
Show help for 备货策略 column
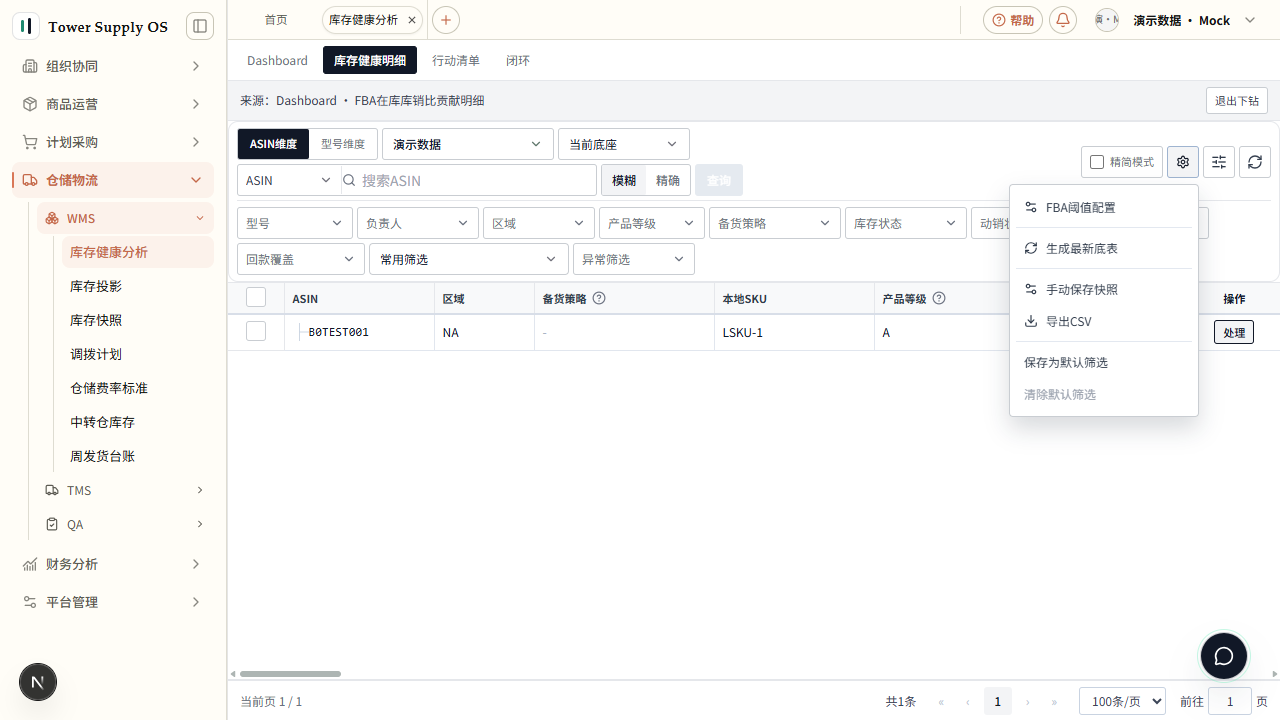tap(600, 298)
